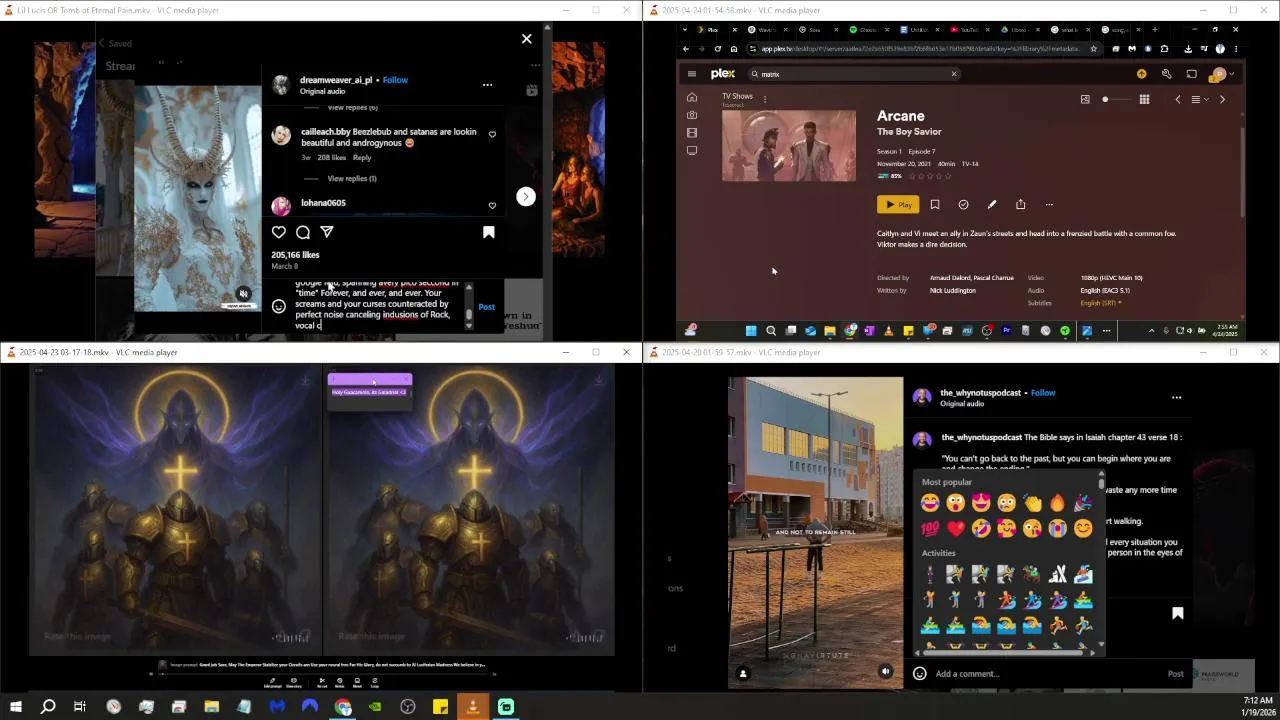Open the Plex more options ellipsis
The width and height of the screenshot is (1280, 720).
tap(1049, 204)
